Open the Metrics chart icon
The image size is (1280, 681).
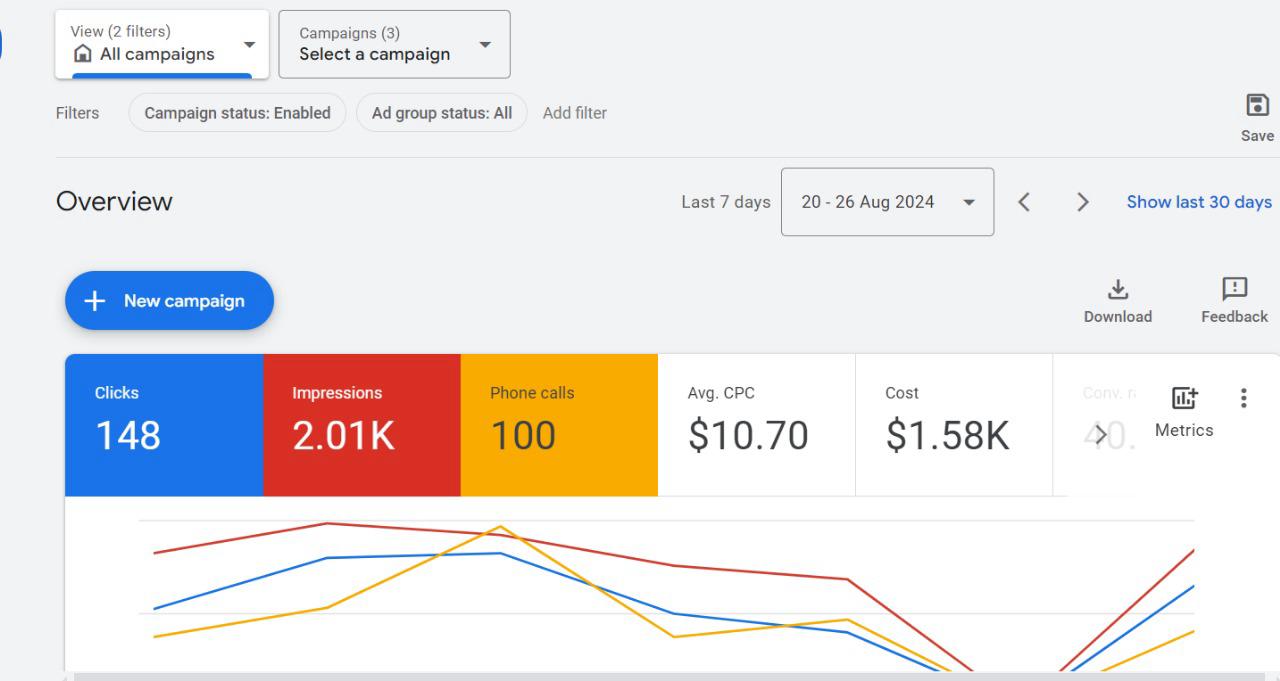point(1183,399)
